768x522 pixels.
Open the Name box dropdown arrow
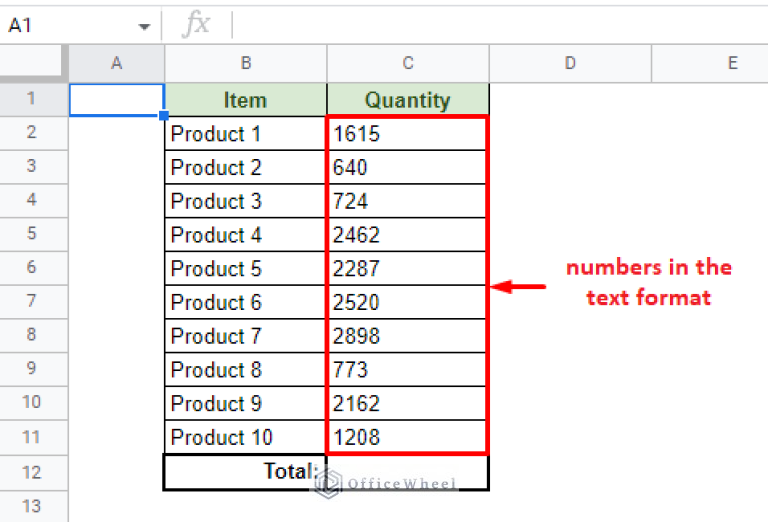click(x=144, y=26)
